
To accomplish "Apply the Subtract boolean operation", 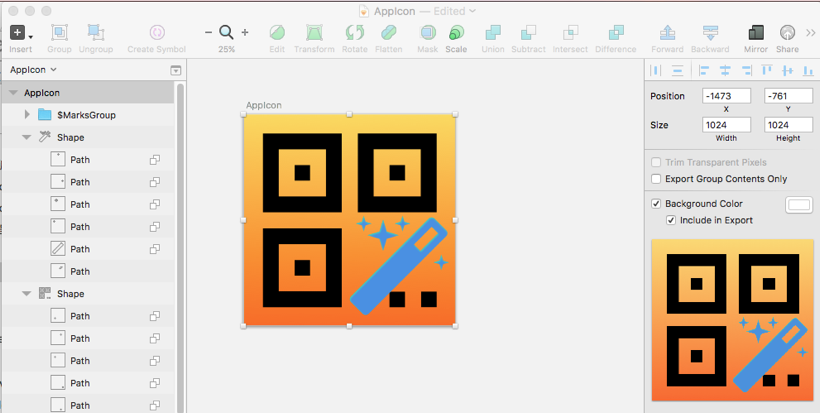I will point(528,33).
